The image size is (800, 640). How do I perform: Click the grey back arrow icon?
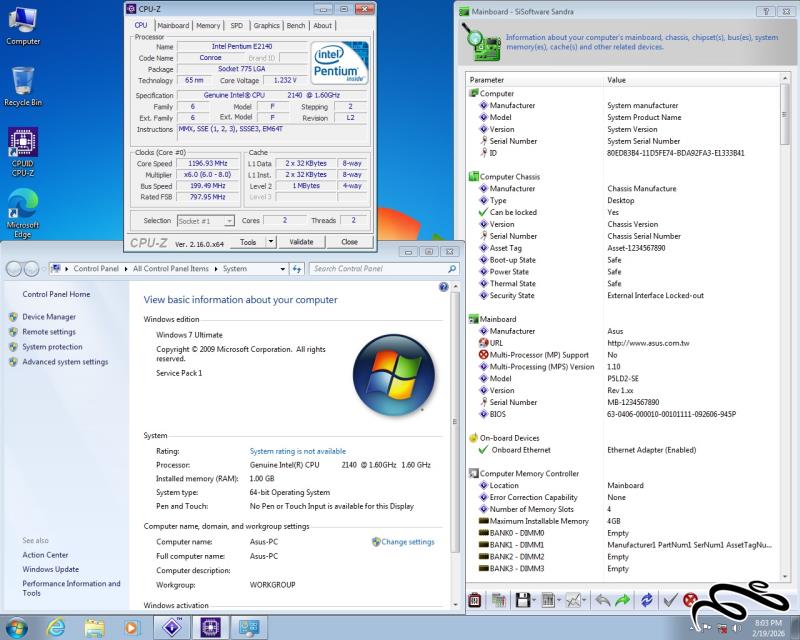(602, 600)
